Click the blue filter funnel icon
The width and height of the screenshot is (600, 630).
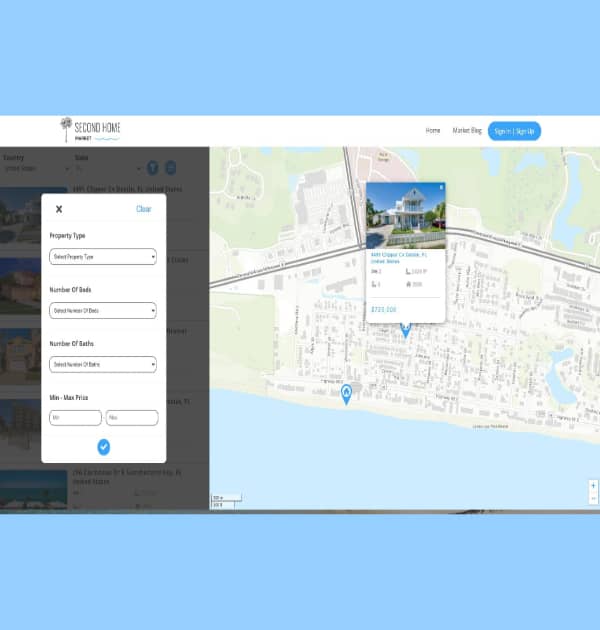pos(153,168)
